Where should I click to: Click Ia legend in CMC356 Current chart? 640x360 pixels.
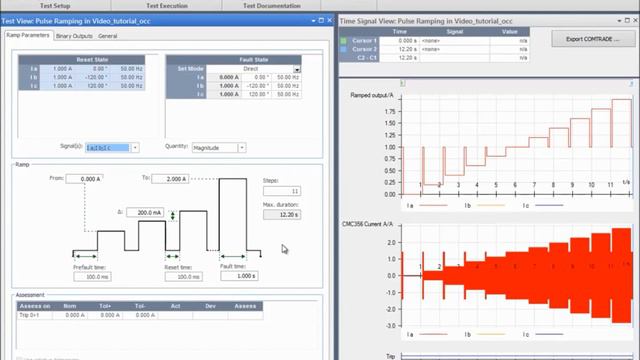coord(427,334)
